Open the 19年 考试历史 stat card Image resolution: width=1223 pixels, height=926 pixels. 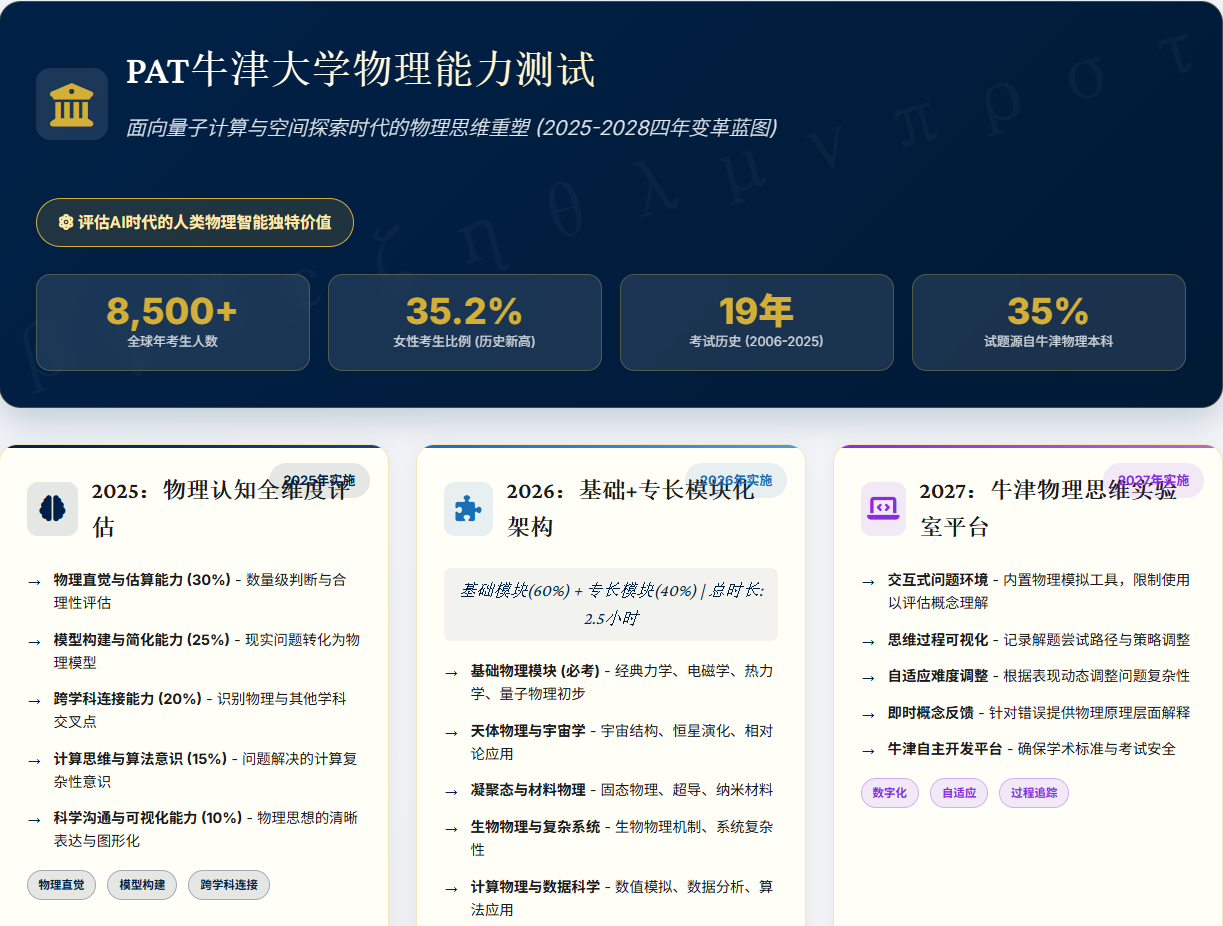click(x=756, y=322)
